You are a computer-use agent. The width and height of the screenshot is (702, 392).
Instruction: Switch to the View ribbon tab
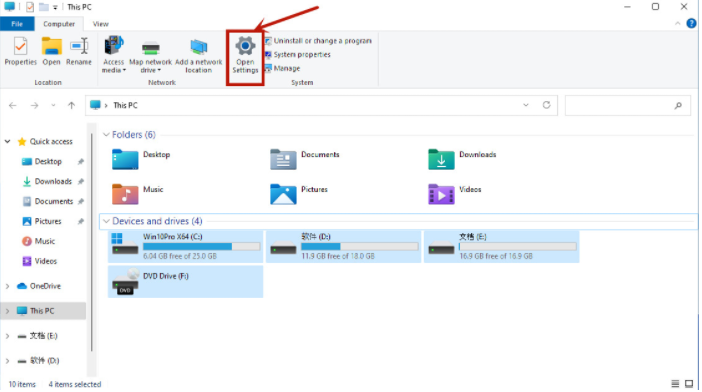coord(100,24)
